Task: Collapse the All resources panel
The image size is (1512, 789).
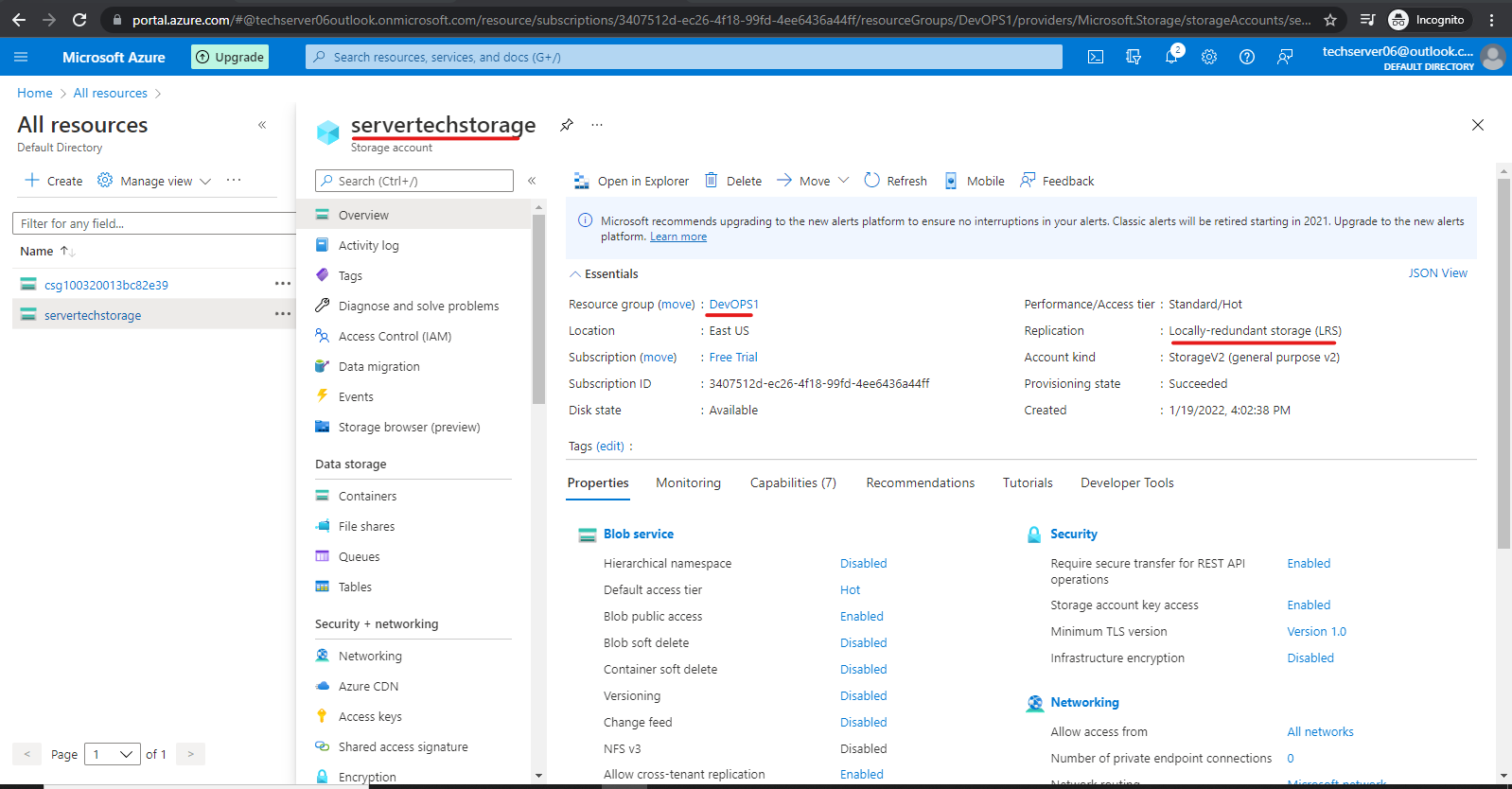Action: [262, 125]
